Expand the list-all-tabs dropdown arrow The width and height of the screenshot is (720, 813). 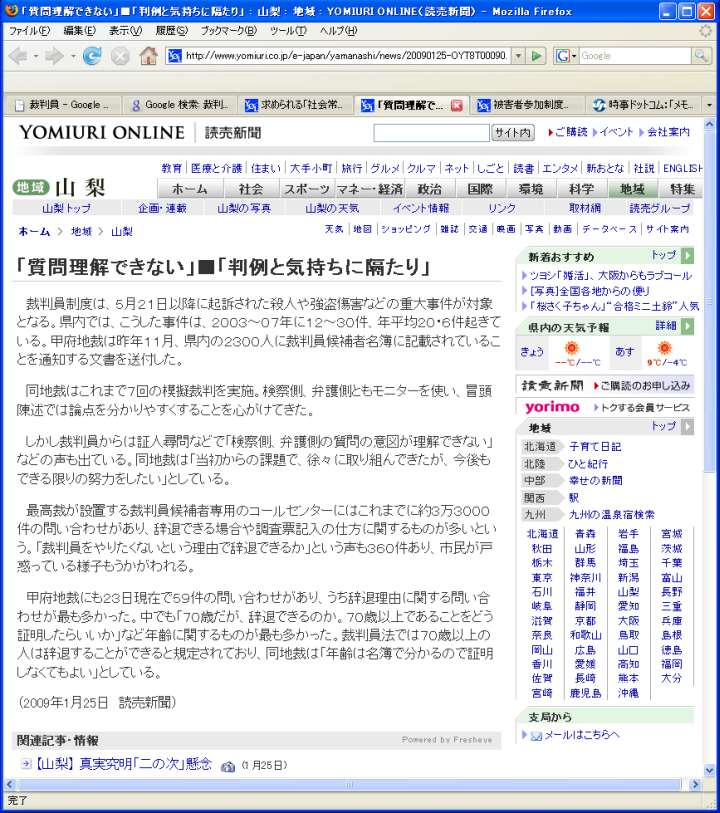pyautogui.click(x=709, y=105)
